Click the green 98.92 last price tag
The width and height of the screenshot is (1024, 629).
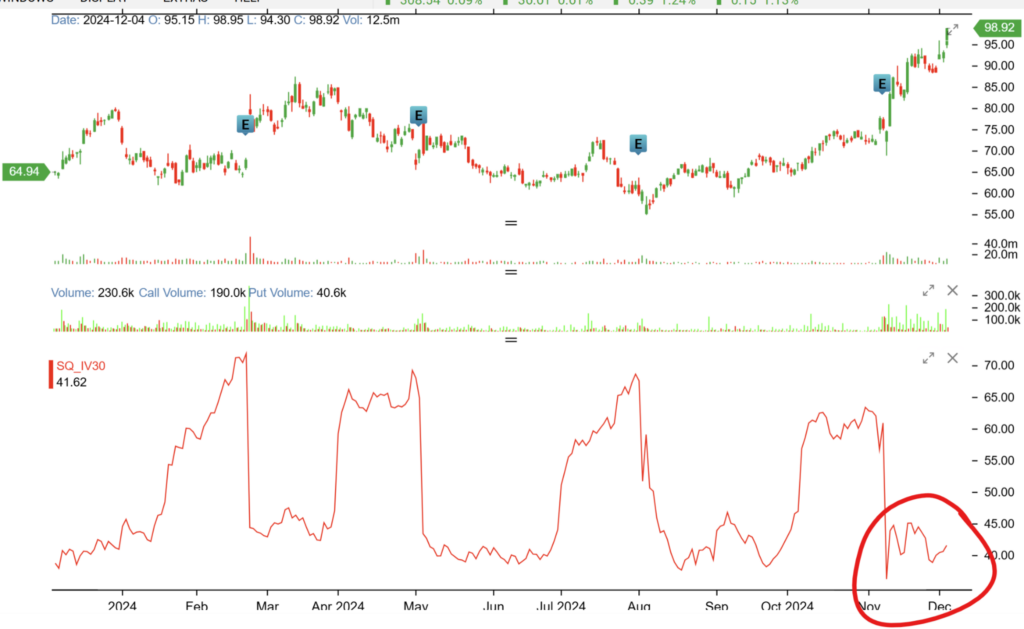pyautogui.click(x=997, y=27)
